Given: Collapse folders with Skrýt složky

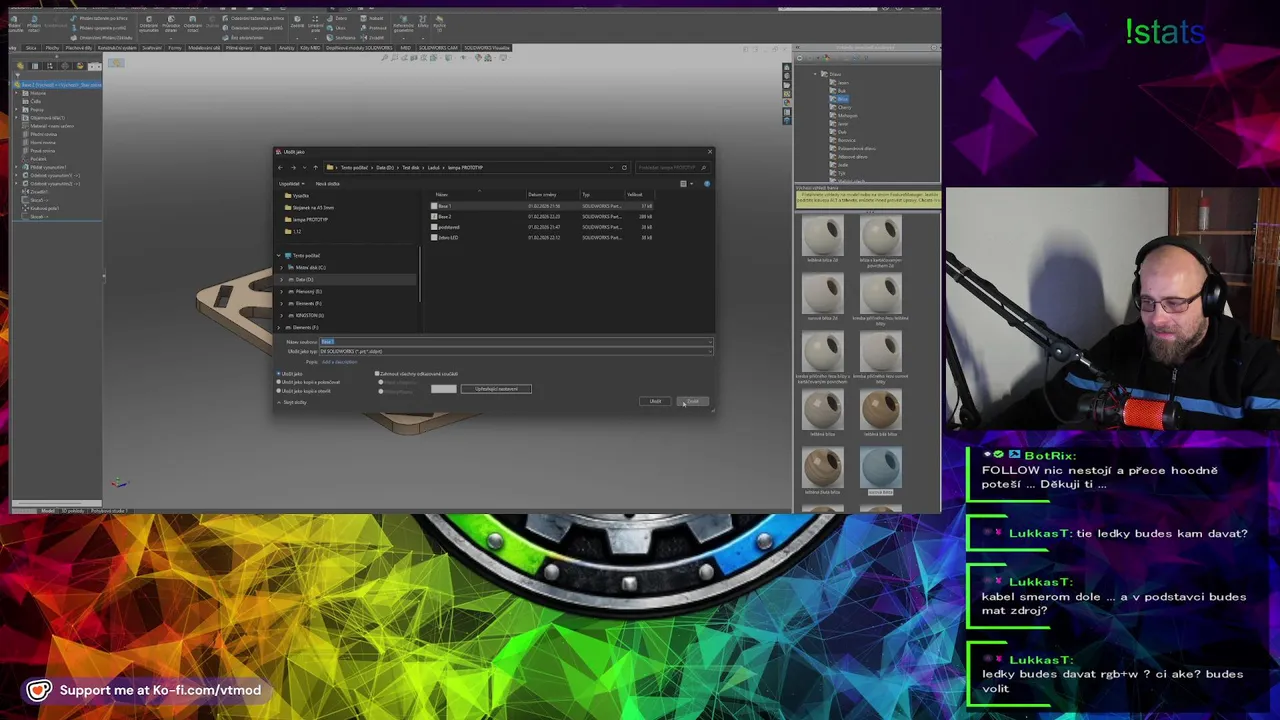Looking at the screenshot, I should pos(290,402).
